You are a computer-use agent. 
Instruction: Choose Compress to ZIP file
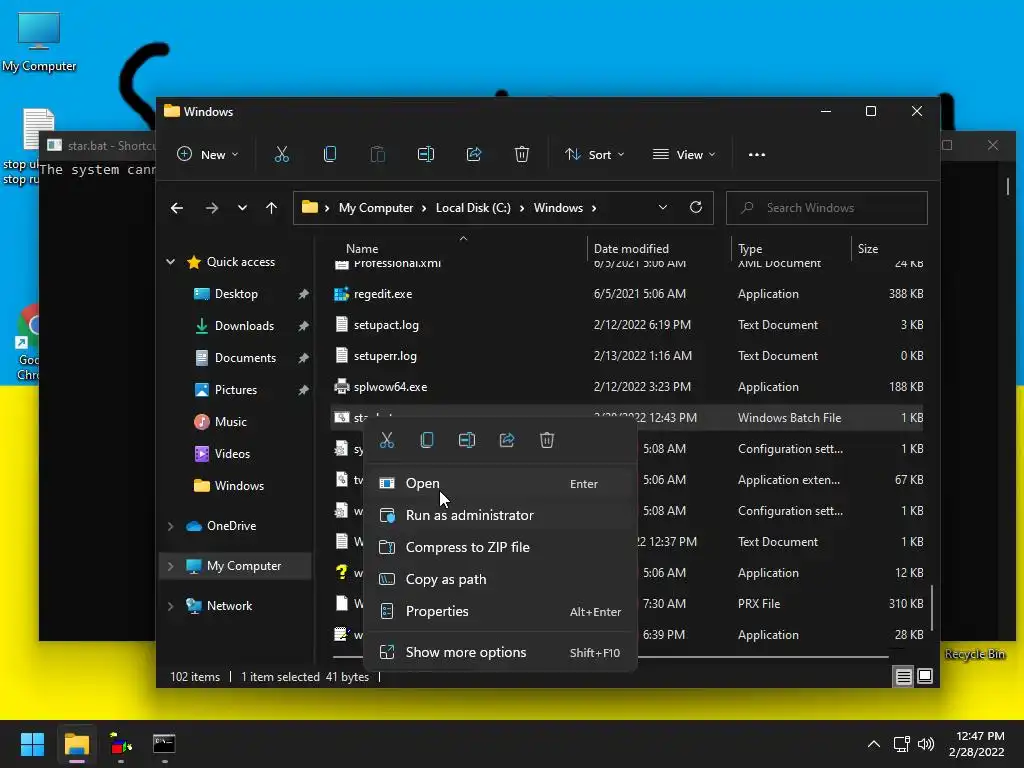click(500, 547)
